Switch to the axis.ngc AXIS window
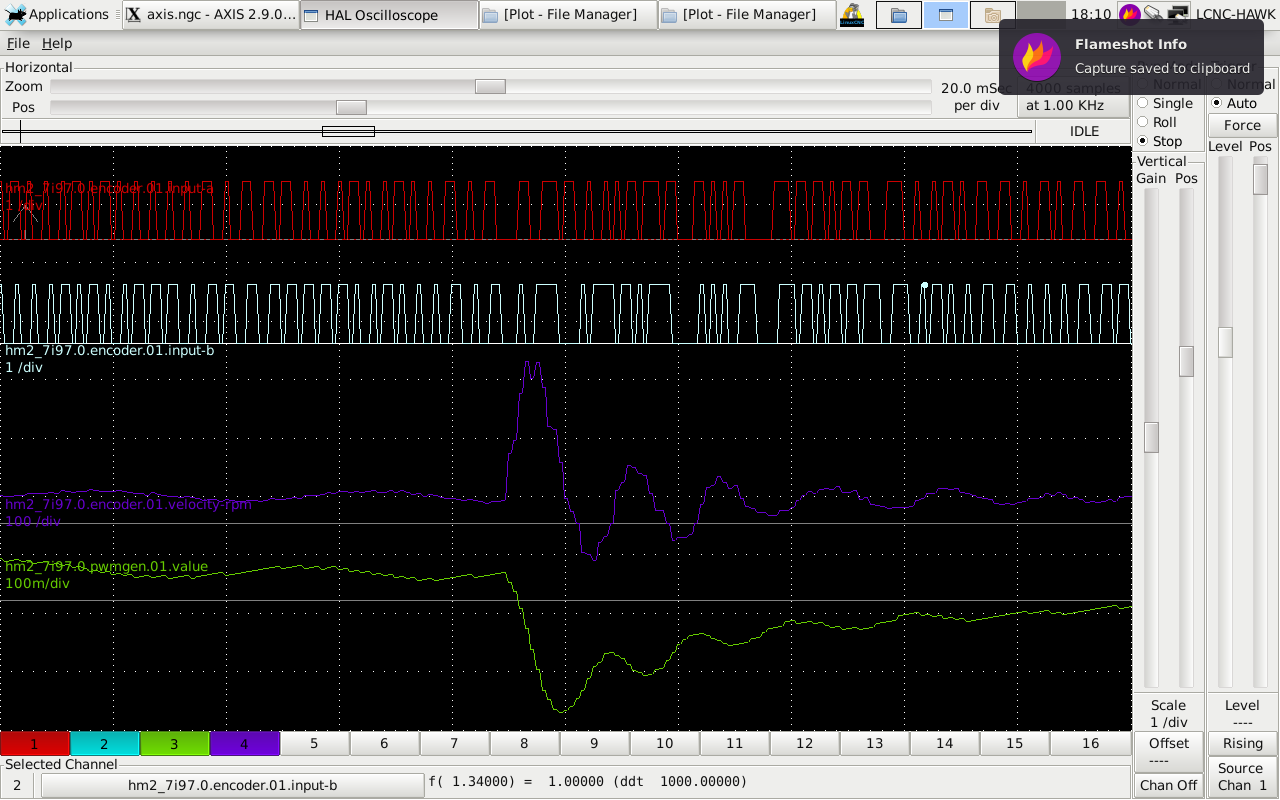The height and width of the screenshot is (800, 1280). click(212, 15)
